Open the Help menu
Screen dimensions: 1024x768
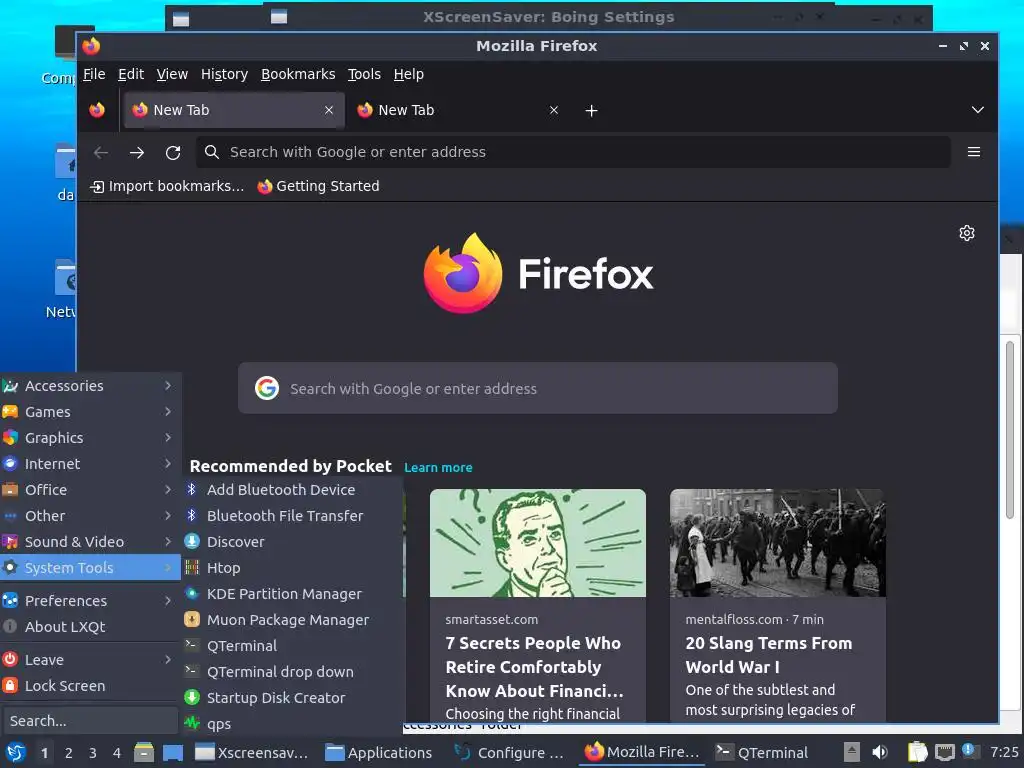point(408,74)
